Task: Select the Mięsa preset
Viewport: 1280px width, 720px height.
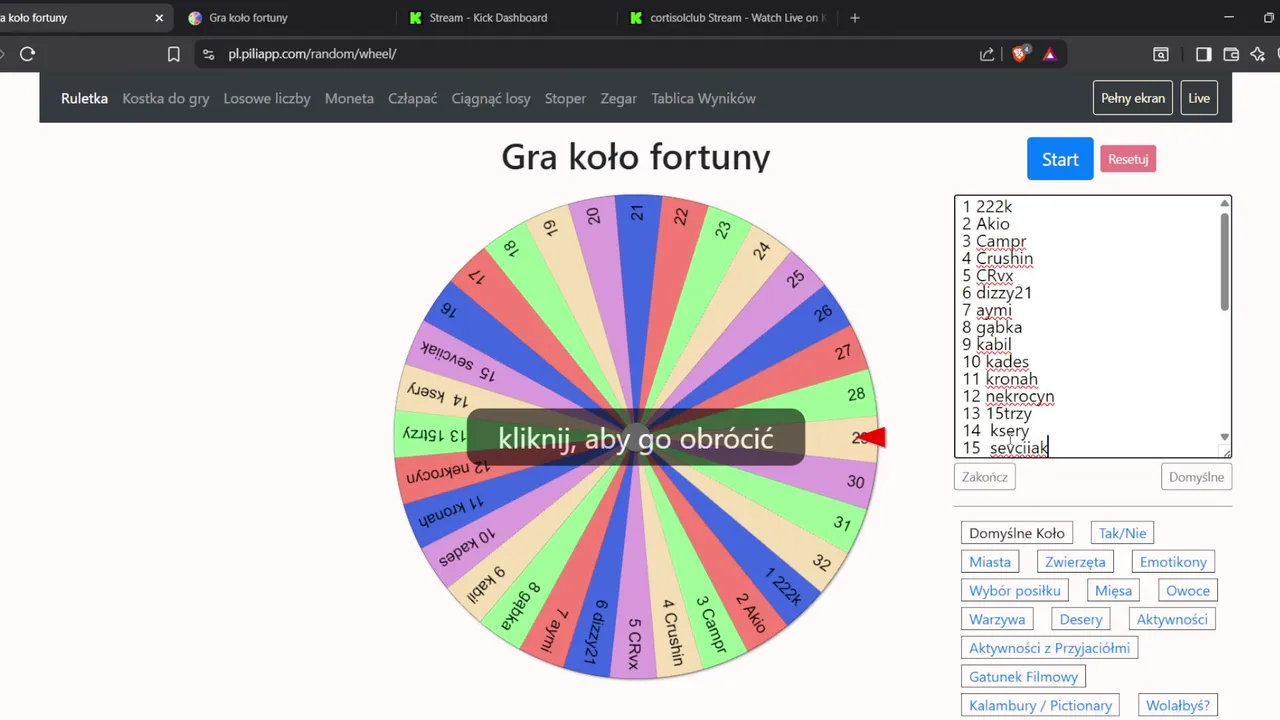Action: point(1113,591)
